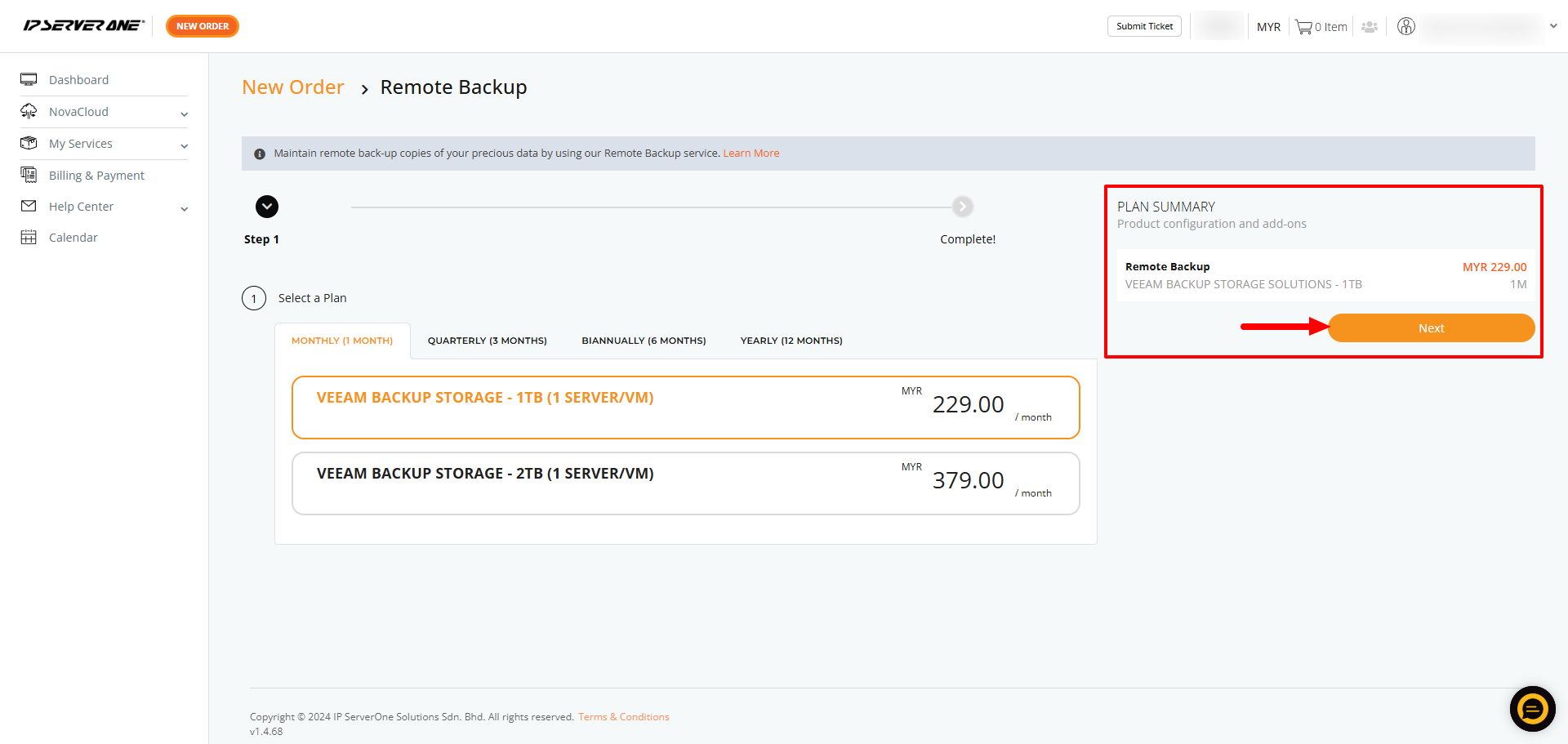The image size is (1568, 744).
Task: Click the shopping cart icon
Action: tap(1303, 27)
